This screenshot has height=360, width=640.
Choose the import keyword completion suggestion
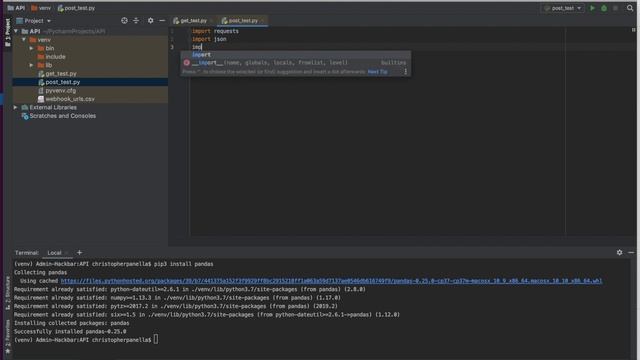tap(296, 55)
